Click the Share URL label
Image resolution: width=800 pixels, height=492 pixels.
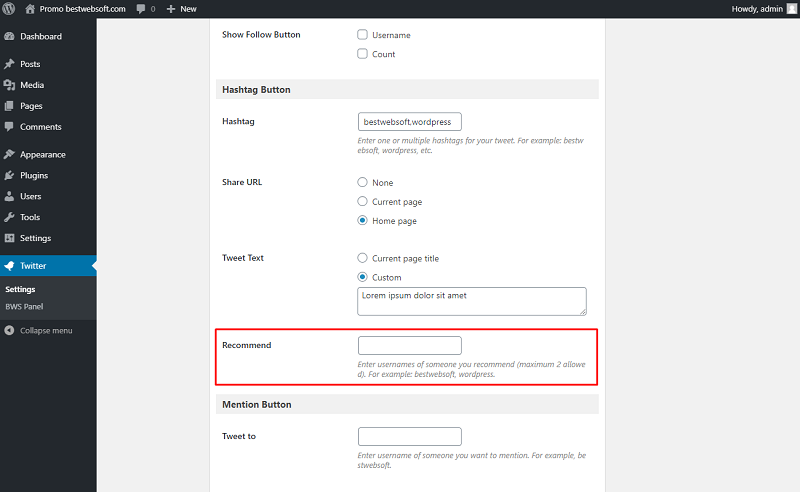point(242,182)
